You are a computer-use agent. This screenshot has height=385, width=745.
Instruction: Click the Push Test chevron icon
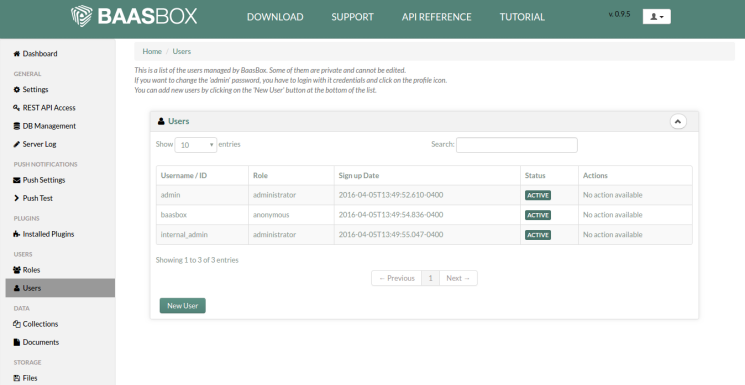17,198
